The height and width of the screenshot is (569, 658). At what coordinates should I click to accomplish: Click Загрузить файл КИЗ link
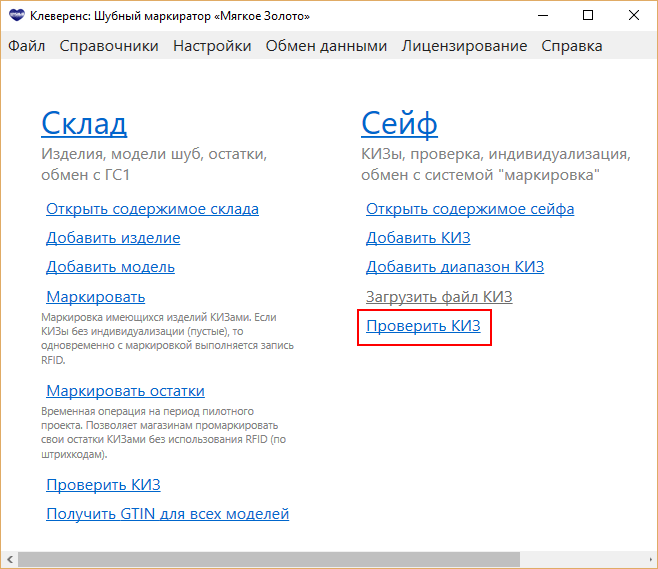[x=439, y=297]
